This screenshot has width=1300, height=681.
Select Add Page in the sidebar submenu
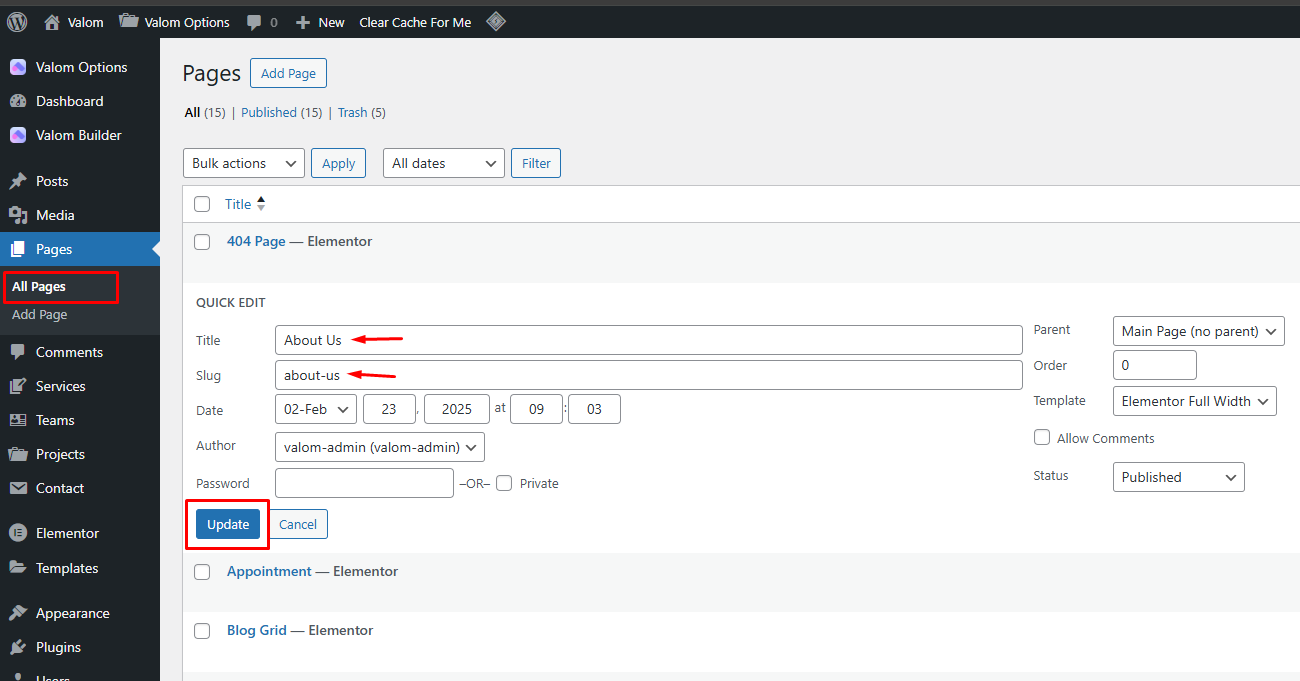point(40,314)
